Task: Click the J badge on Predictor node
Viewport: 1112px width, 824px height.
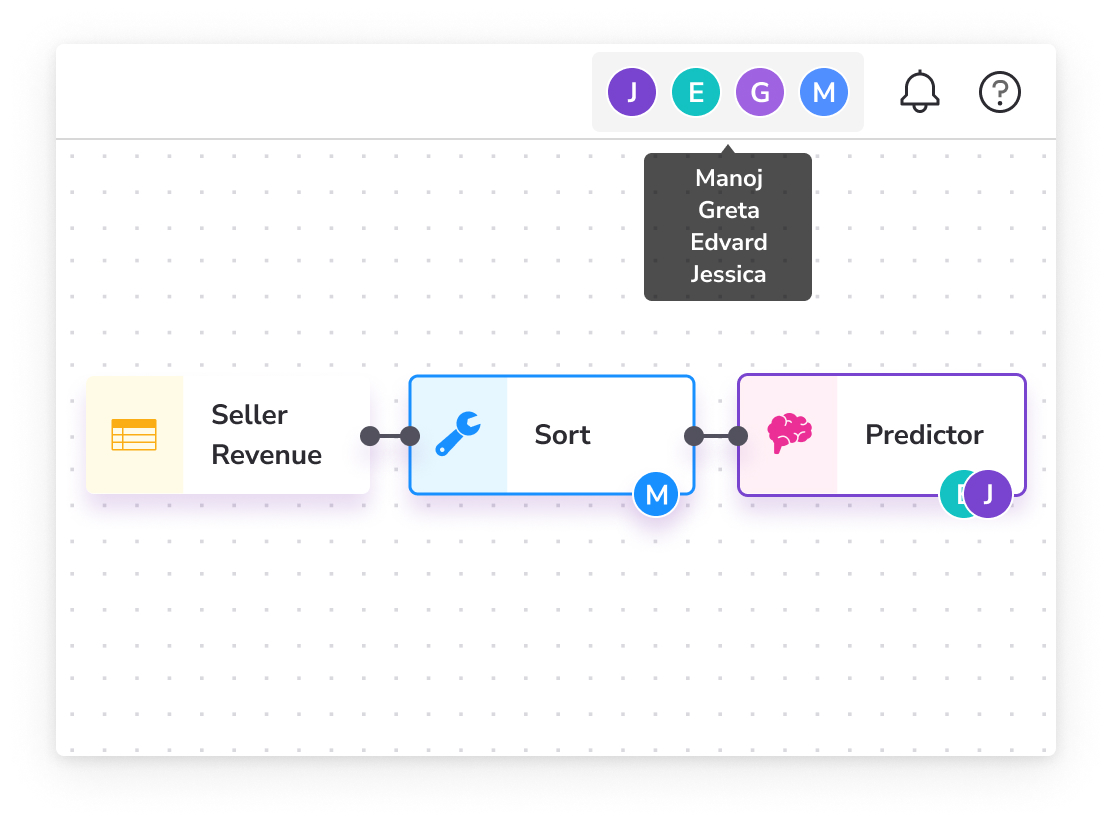Action: pyautogui.click(x=988, y=494)
